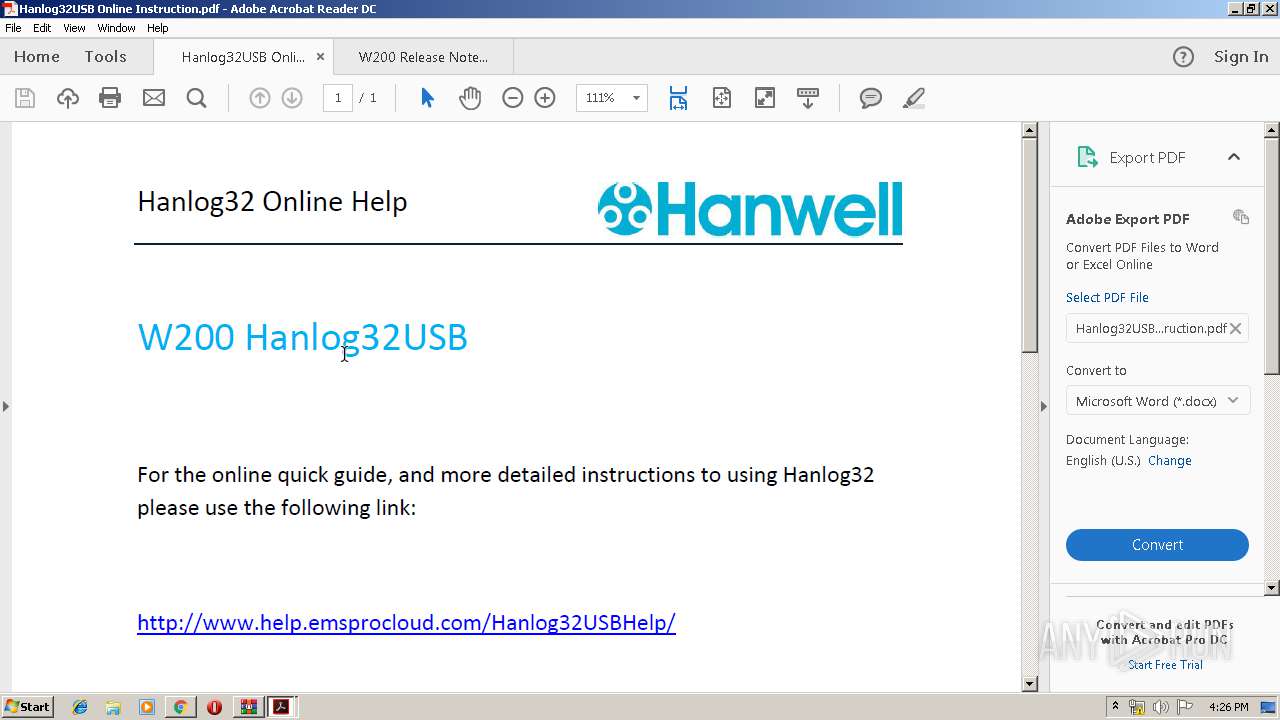Click copy icon beside Adobe Export PDF
Screen dimensions: 1280x720
(x=1241, y=217)
